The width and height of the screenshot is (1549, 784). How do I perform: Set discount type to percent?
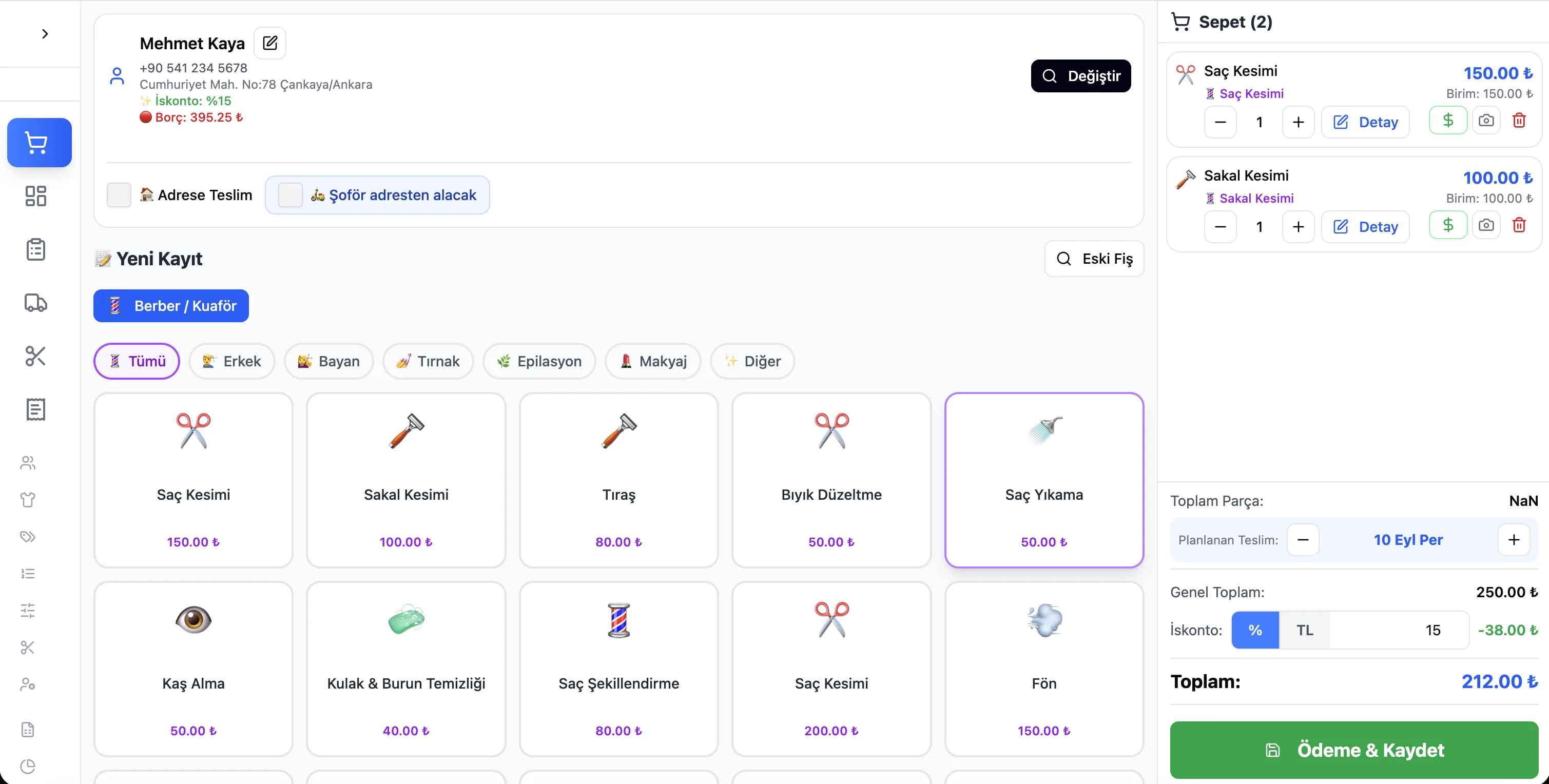(1255, 630)
